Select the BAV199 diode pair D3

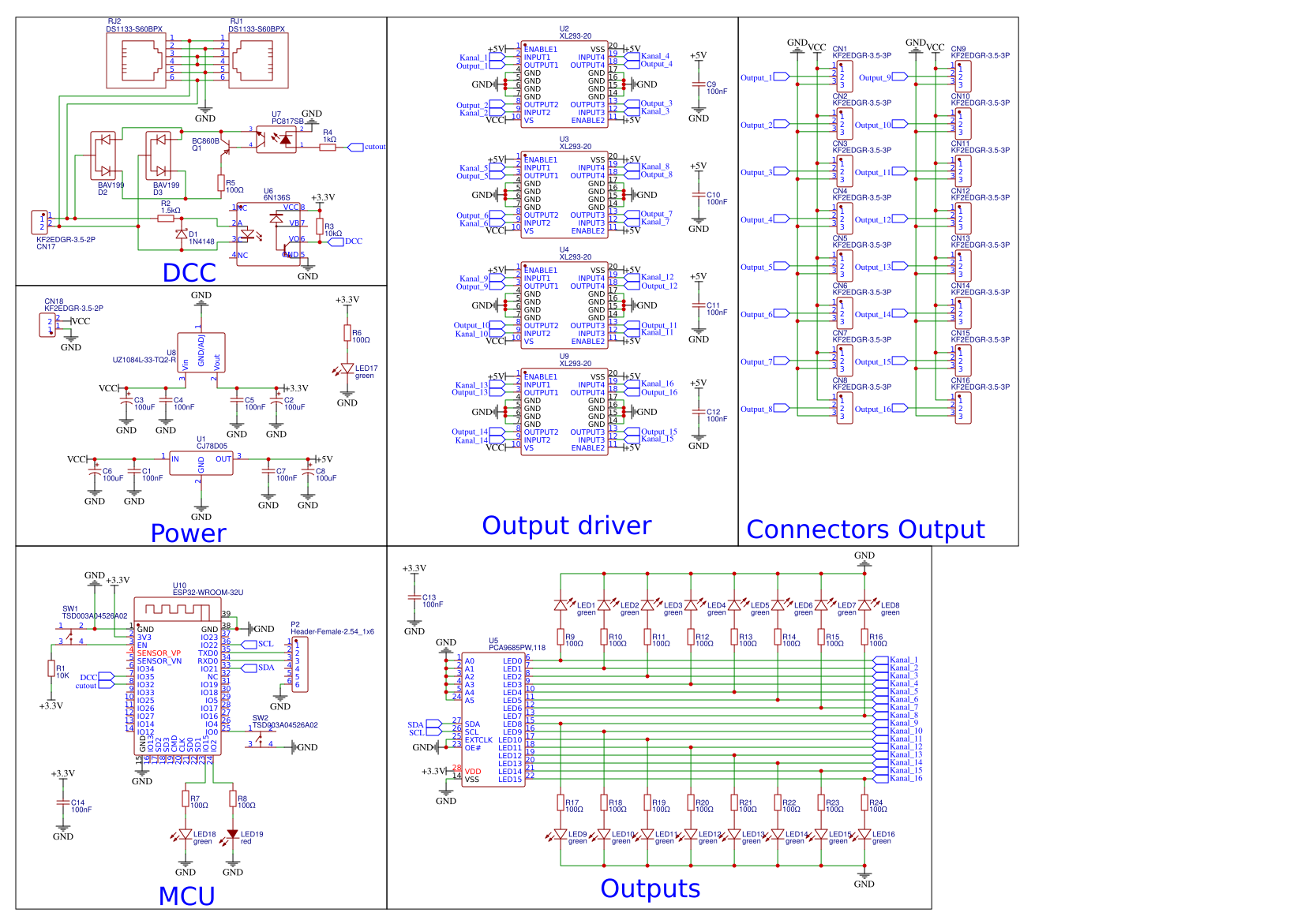[159, 155]
